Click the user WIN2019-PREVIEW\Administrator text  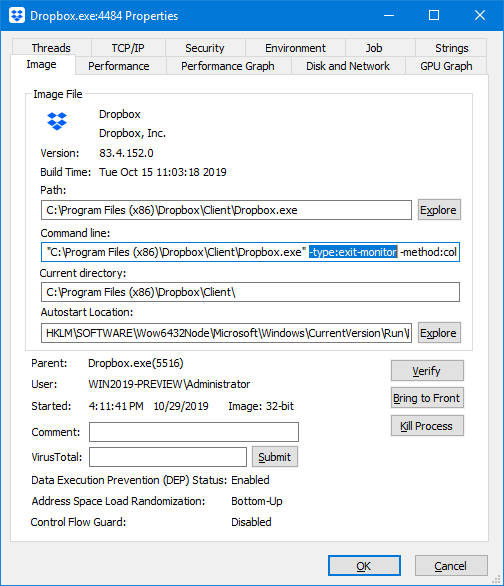169,384
